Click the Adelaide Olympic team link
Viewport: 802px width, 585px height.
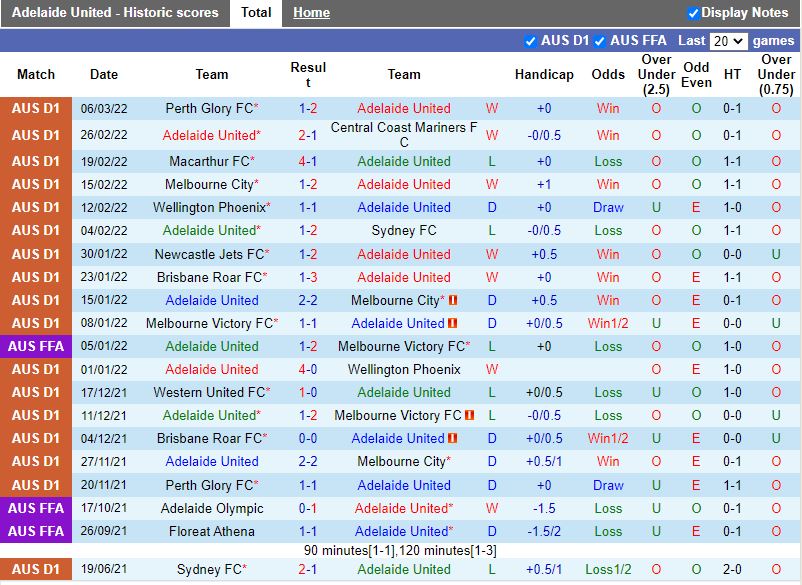[211, 508]
